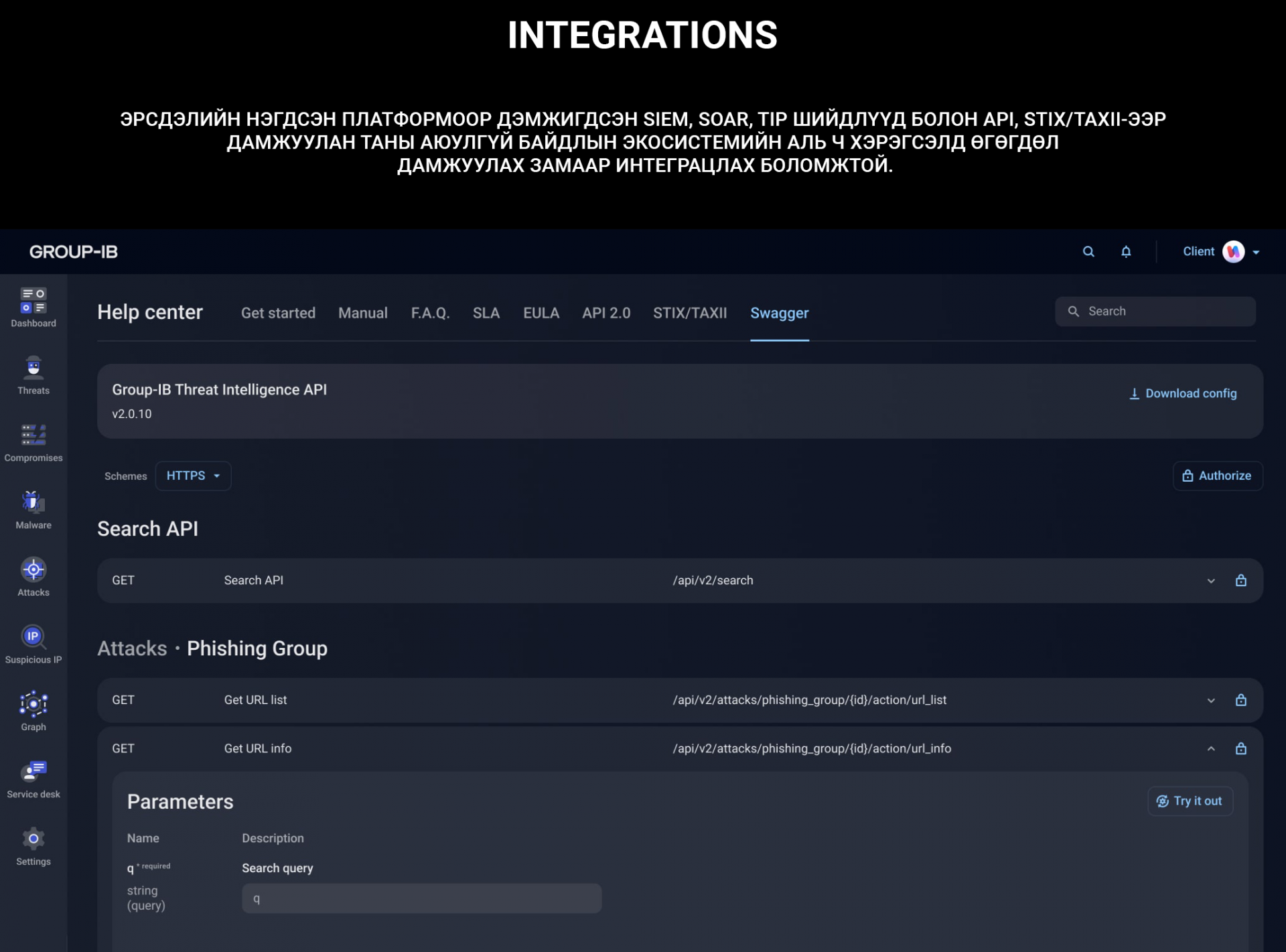Collapse the Get URL info endpoint
This screenshot has height=952, width=1286.
pos(1211,749)
